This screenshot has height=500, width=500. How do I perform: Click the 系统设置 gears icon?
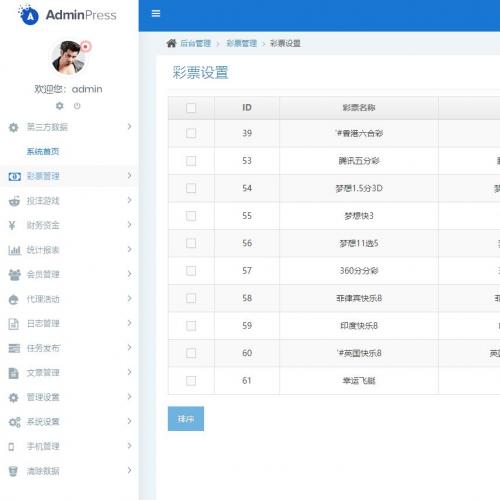tap(14, 422)
